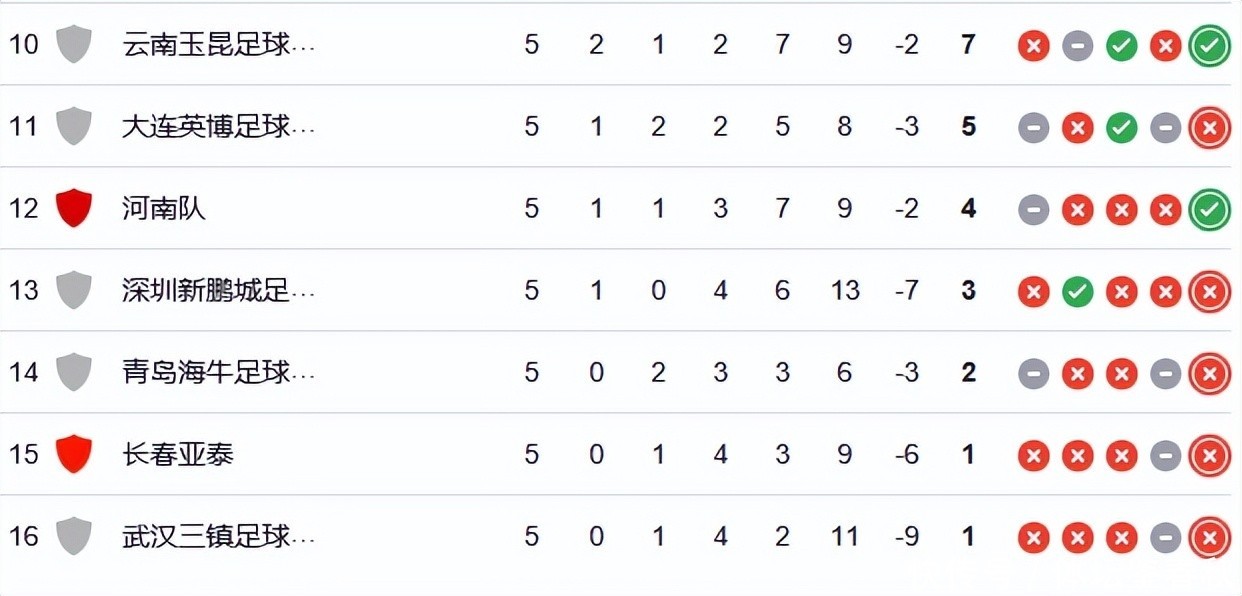Open 青岛海牛's ringed latest loss icon
The image size is (1242, 596).
coord(1209,374)
